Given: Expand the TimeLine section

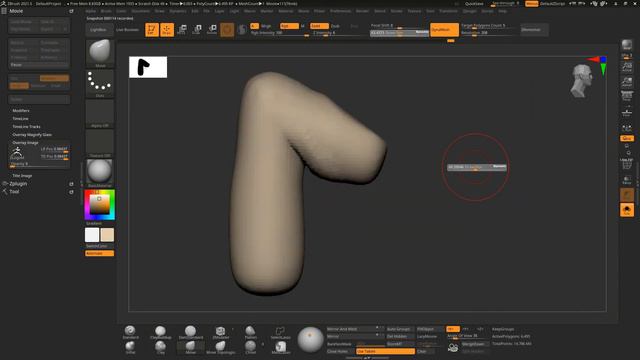Looking at the screenshot, I should click(x=20, y=118).
